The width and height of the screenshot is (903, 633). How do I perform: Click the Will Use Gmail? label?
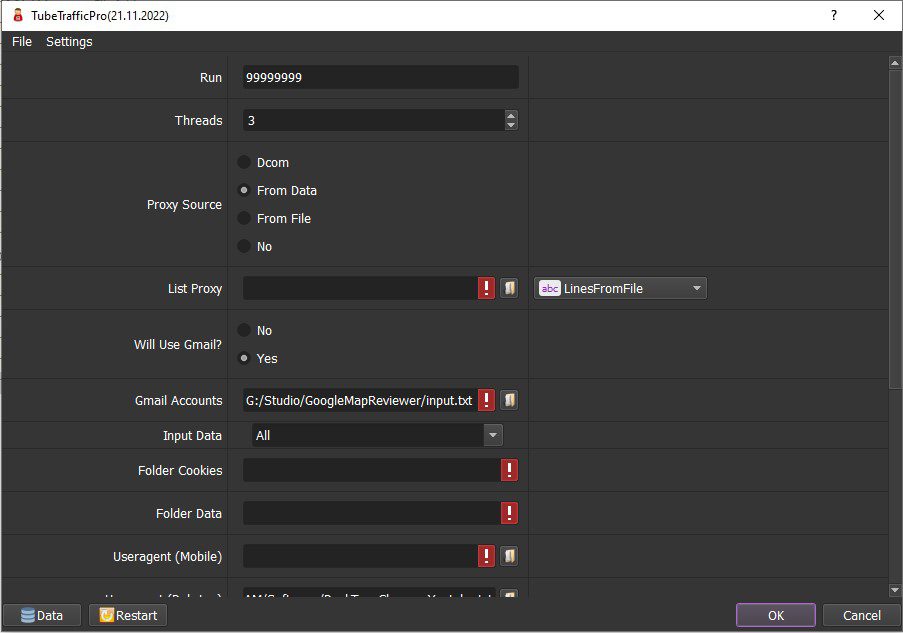(178, 344)
